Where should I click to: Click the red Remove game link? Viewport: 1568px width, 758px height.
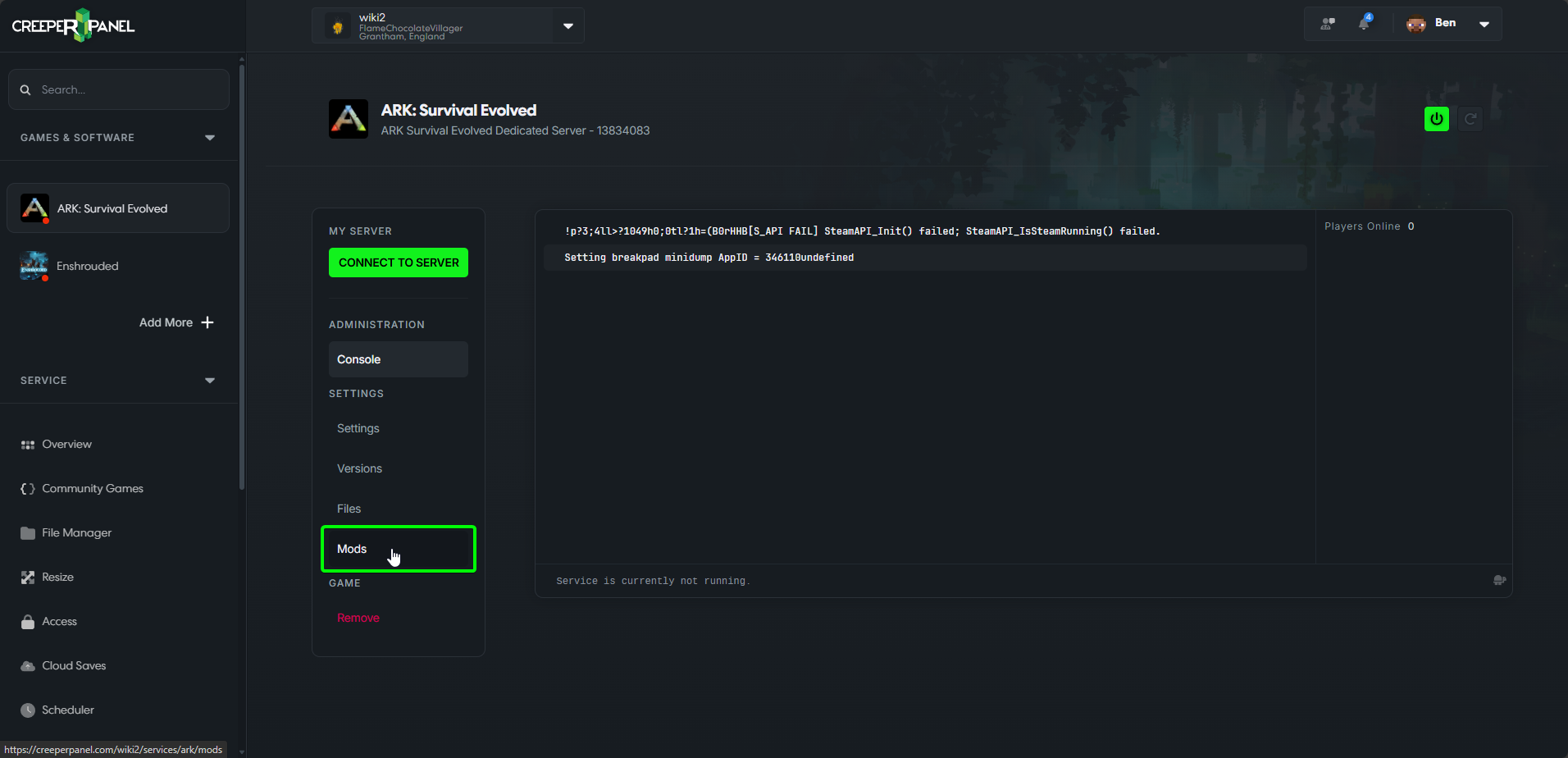coord(358,618)
